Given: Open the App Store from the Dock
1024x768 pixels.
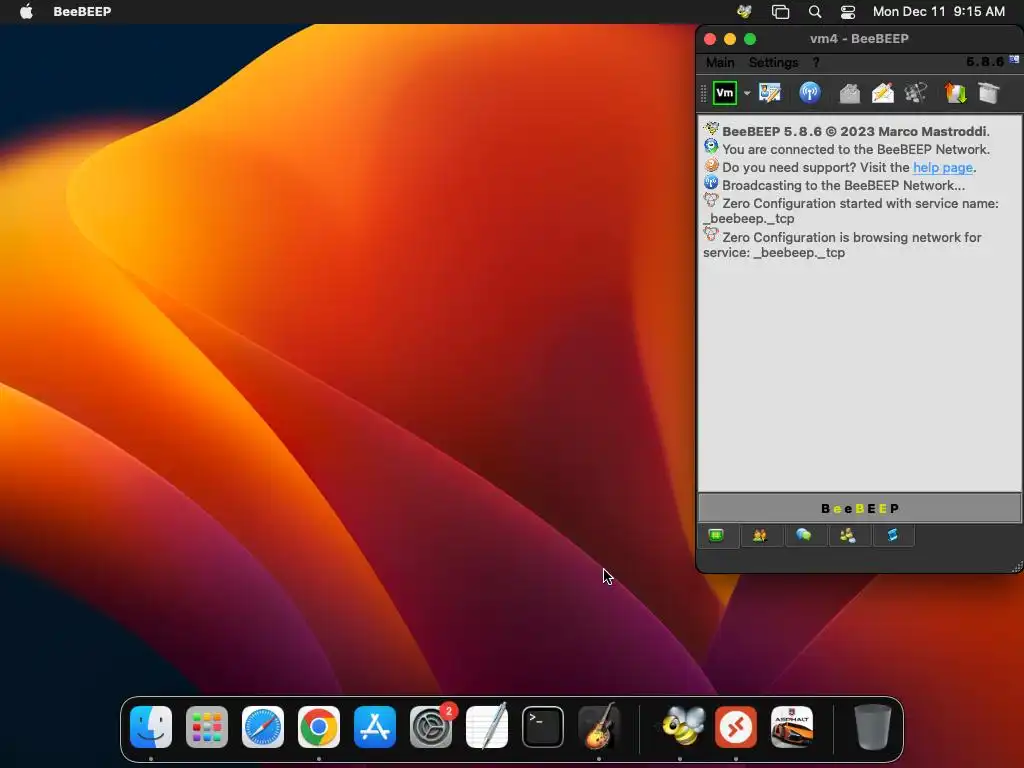Looking at the screenshot, I should click(x=375, y=727).
